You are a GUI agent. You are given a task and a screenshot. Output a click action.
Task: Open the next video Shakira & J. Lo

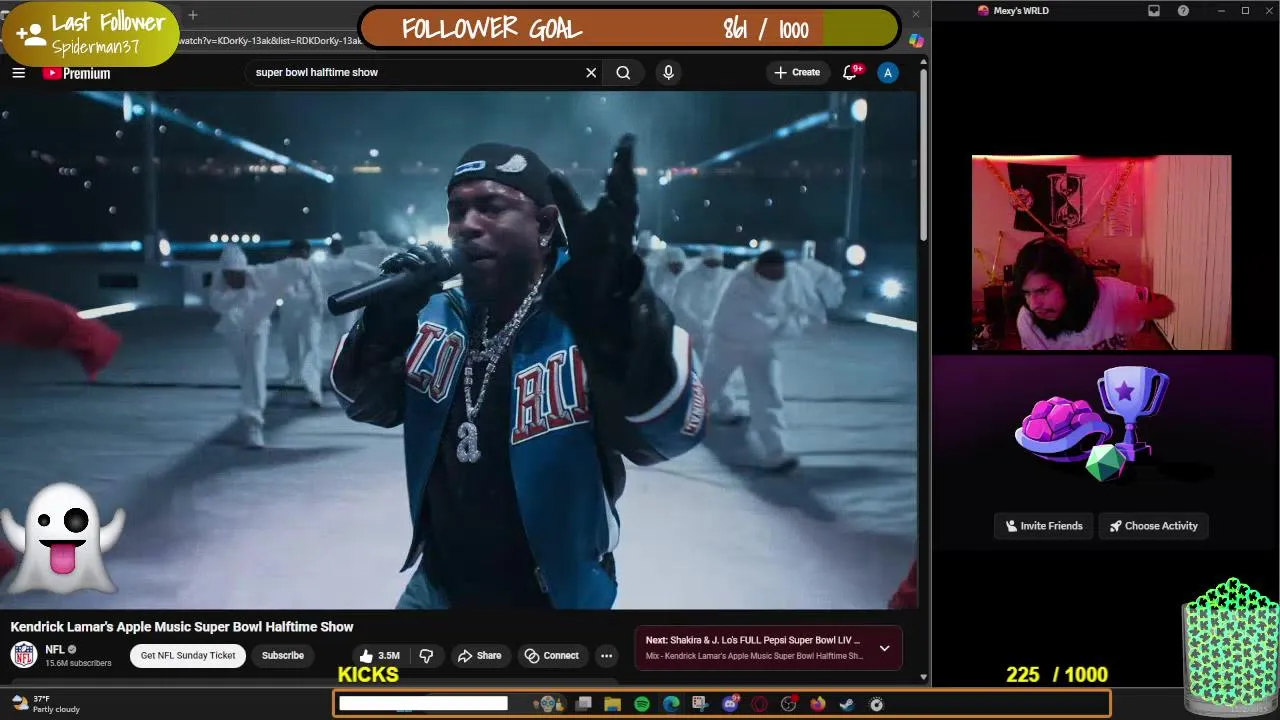(x=752, y=640)
